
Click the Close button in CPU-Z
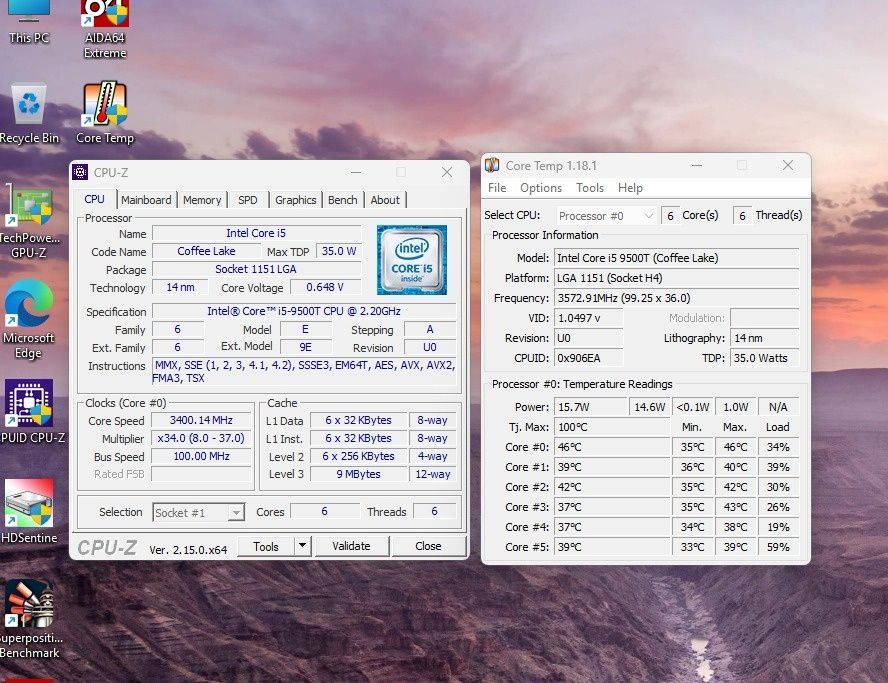(428, 546)
